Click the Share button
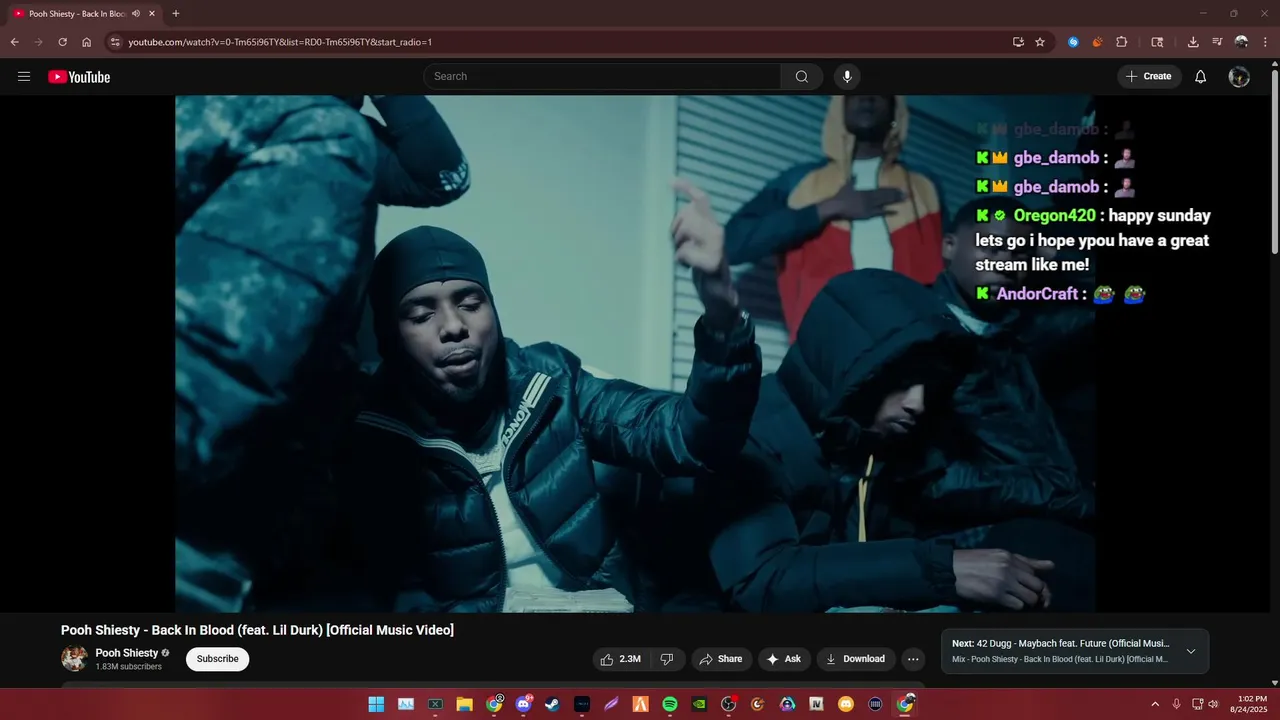The image size is (1280, 720). coord(720,659)
